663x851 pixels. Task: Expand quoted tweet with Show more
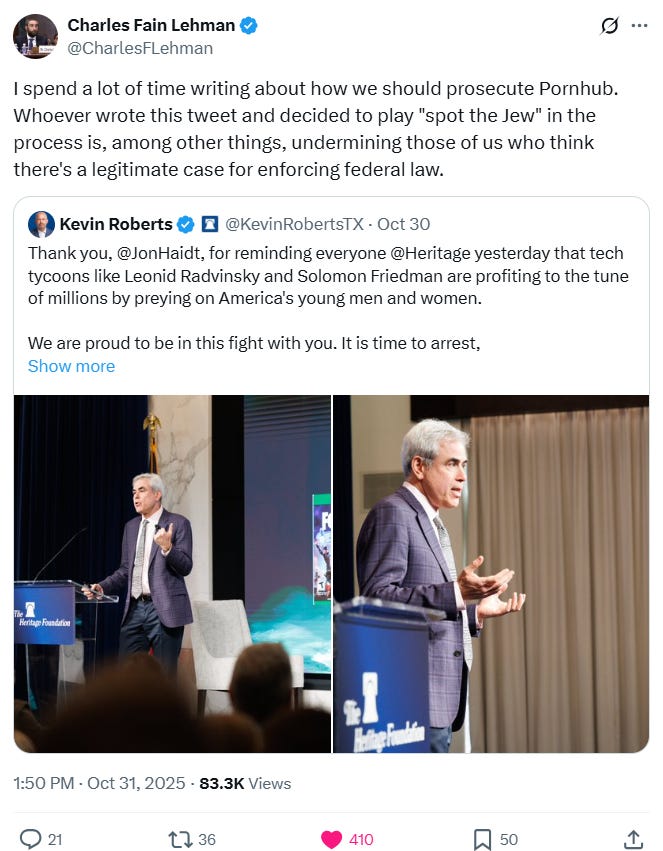71,366
